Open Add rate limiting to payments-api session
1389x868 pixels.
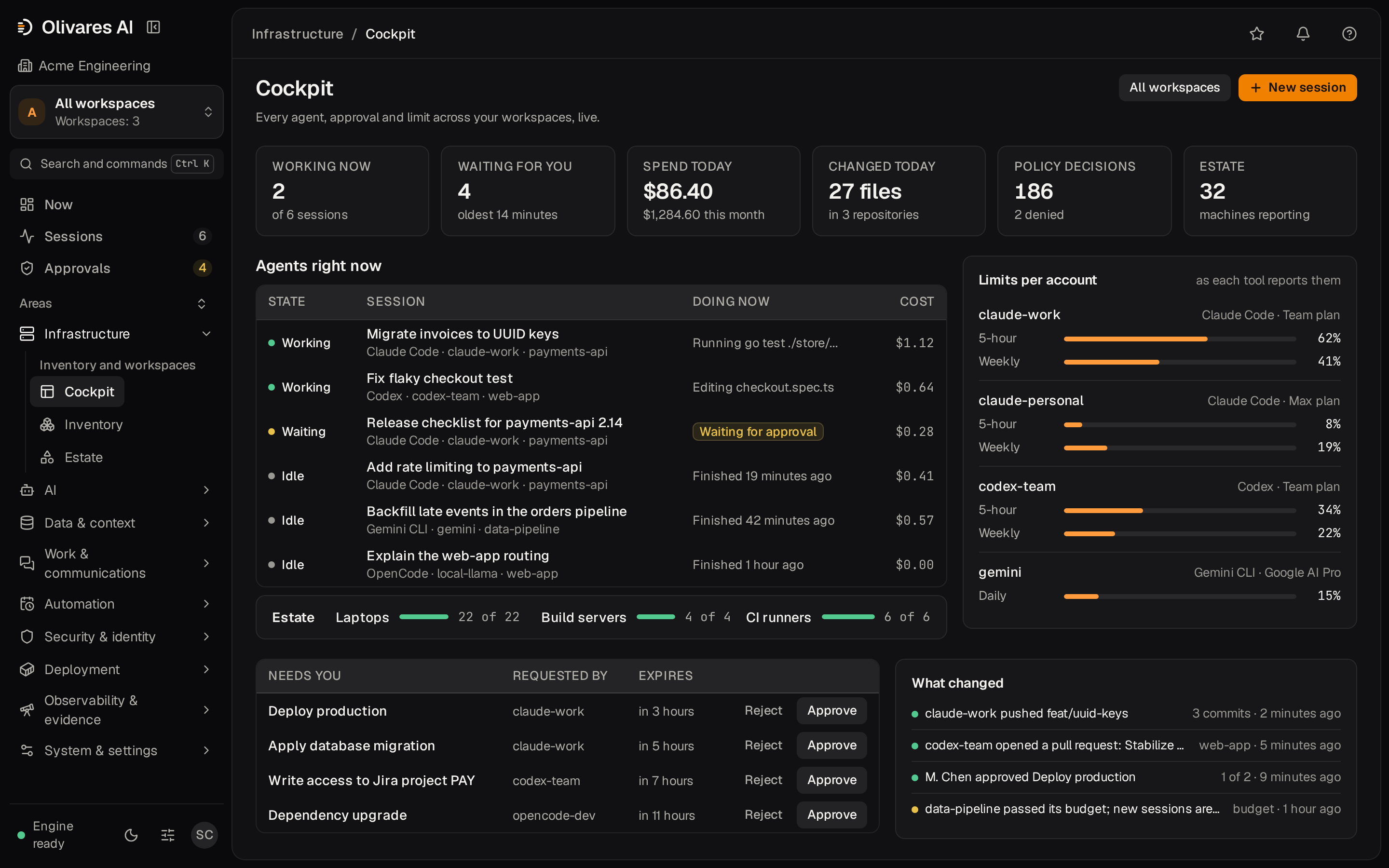[601, 475]
